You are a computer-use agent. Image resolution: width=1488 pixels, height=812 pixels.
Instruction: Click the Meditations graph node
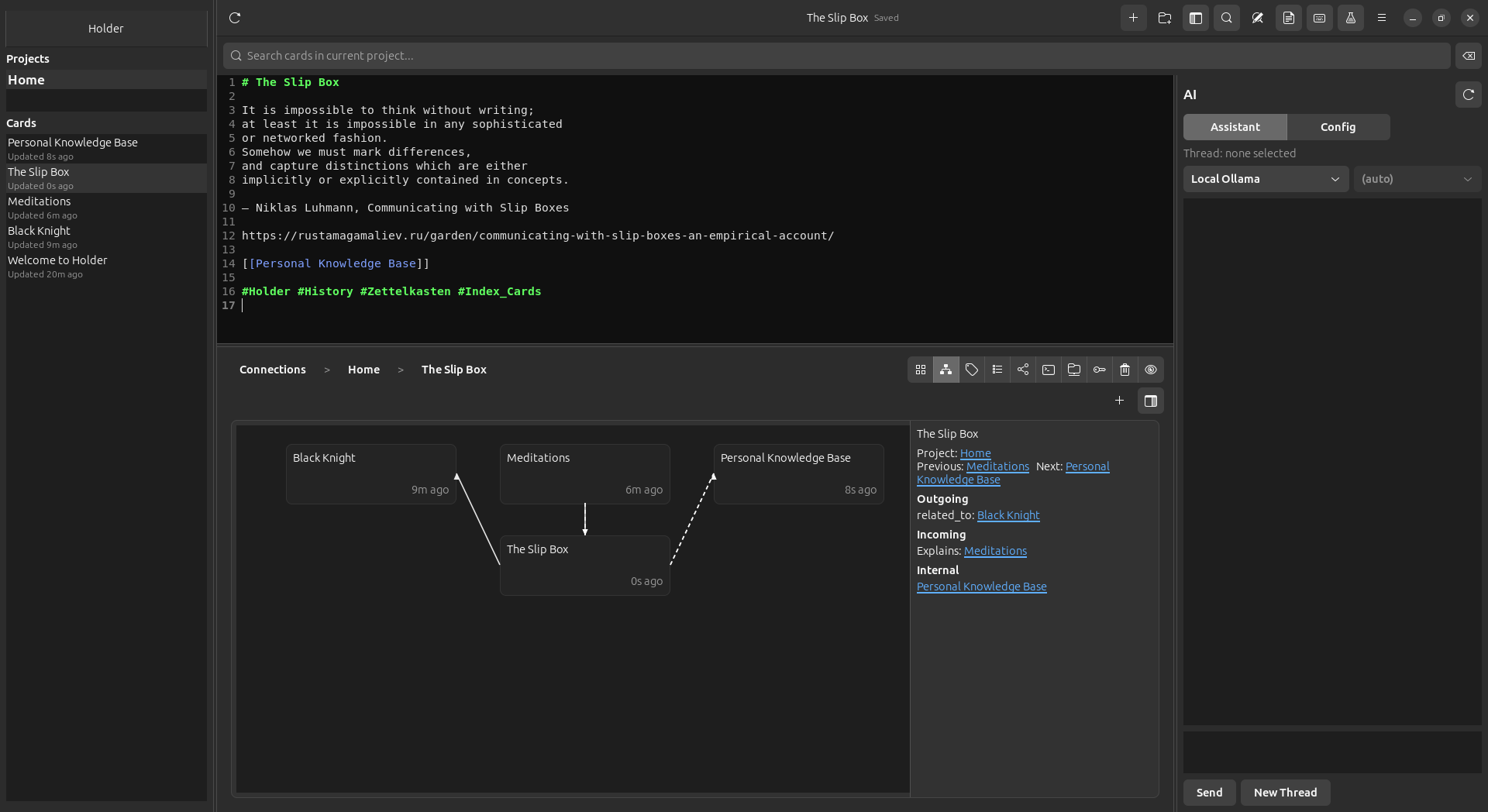[585, 474]
